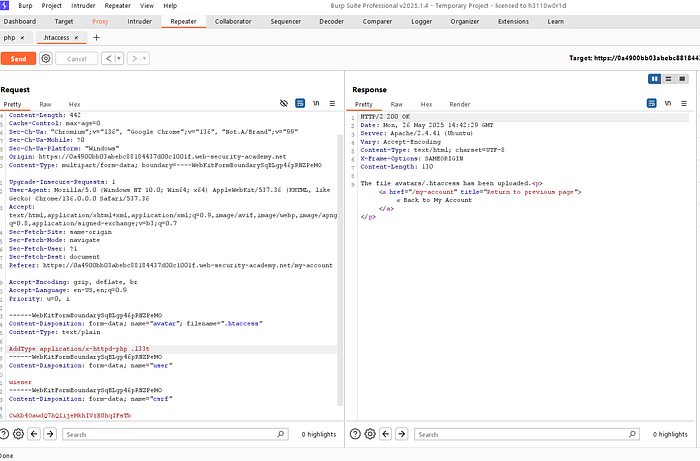
Task: Toggle hidden non-printable characters in Request
Action: tap(284, 104)
